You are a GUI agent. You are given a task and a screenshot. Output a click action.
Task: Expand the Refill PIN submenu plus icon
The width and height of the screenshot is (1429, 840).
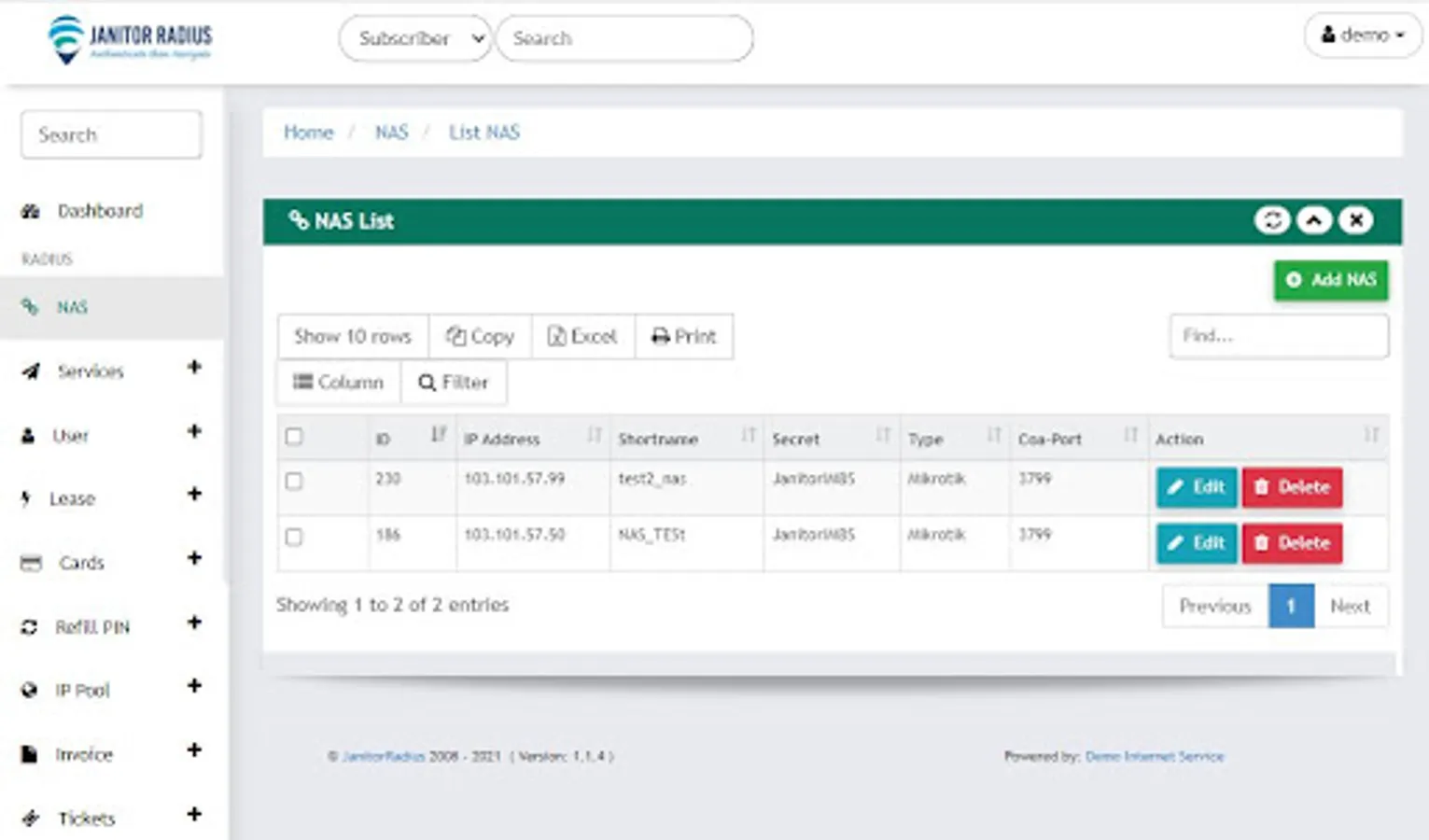pos(194,623)
